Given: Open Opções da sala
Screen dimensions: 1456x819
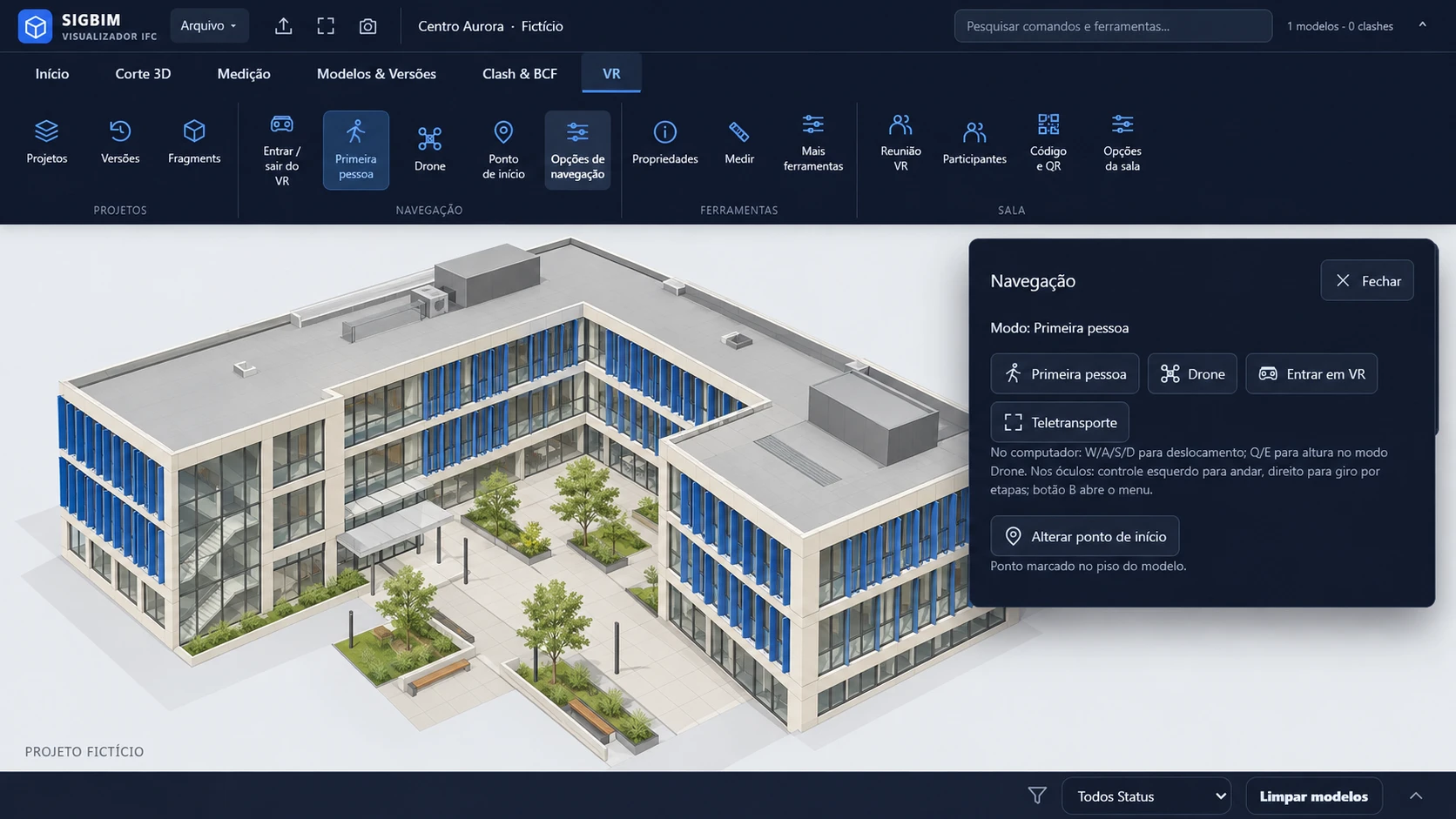Looking at the screenshot, I should (x=1122, y=142).
